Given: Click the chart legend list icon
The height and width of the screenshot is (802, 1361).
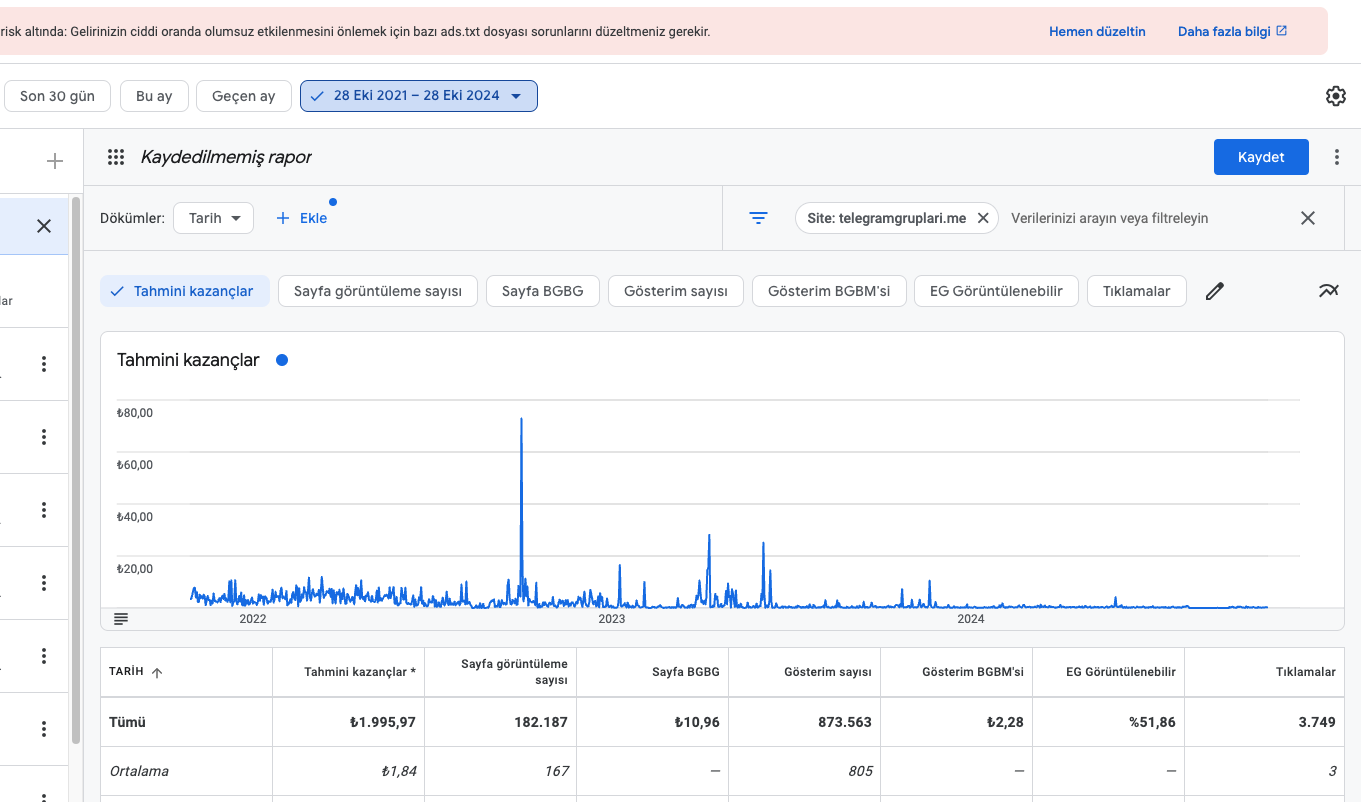Looking at the screenshot, I should tap(121, 619).
